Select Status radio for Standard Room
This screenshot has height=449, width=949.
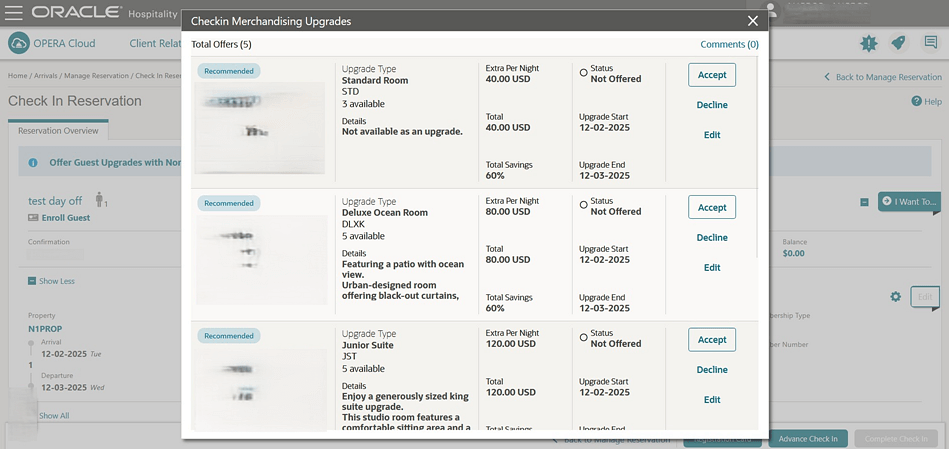pyautogui.click(x=583, y=73)
